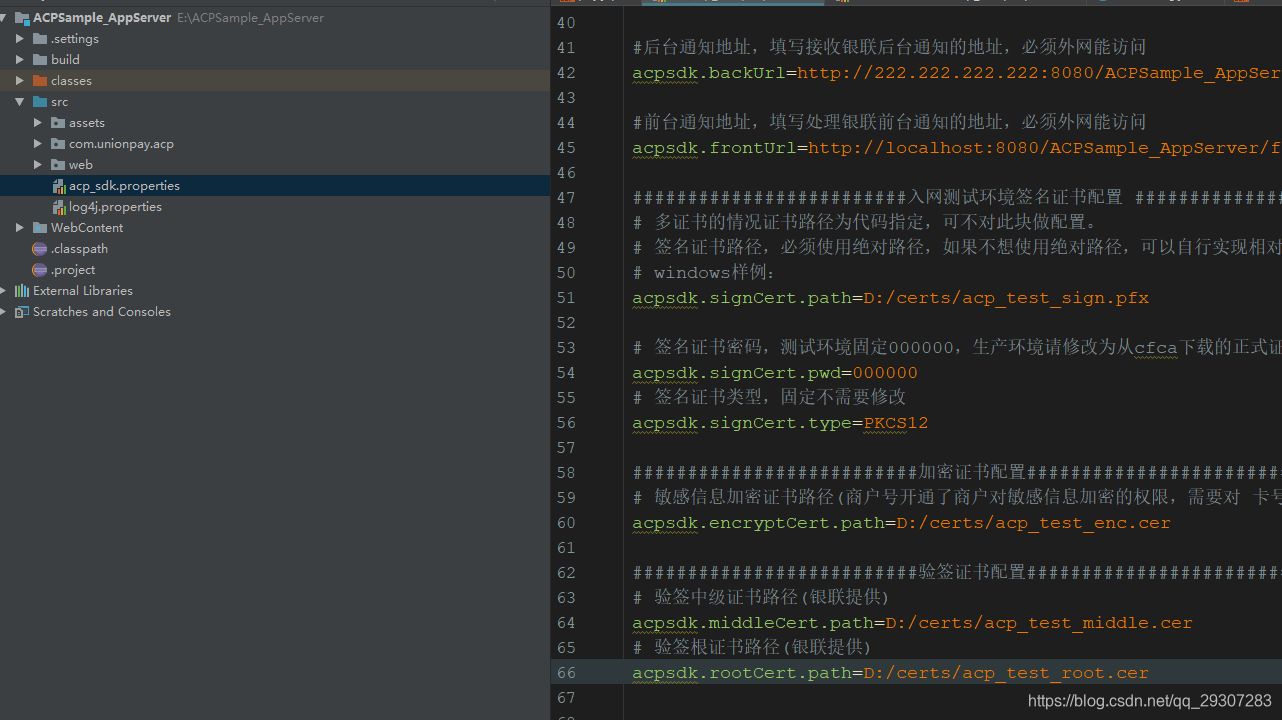Click the D:/certs/acp_test_sign.pfx value
Image resolution: width=1282 pixels, height=720 pixels.
point(1006,298)
